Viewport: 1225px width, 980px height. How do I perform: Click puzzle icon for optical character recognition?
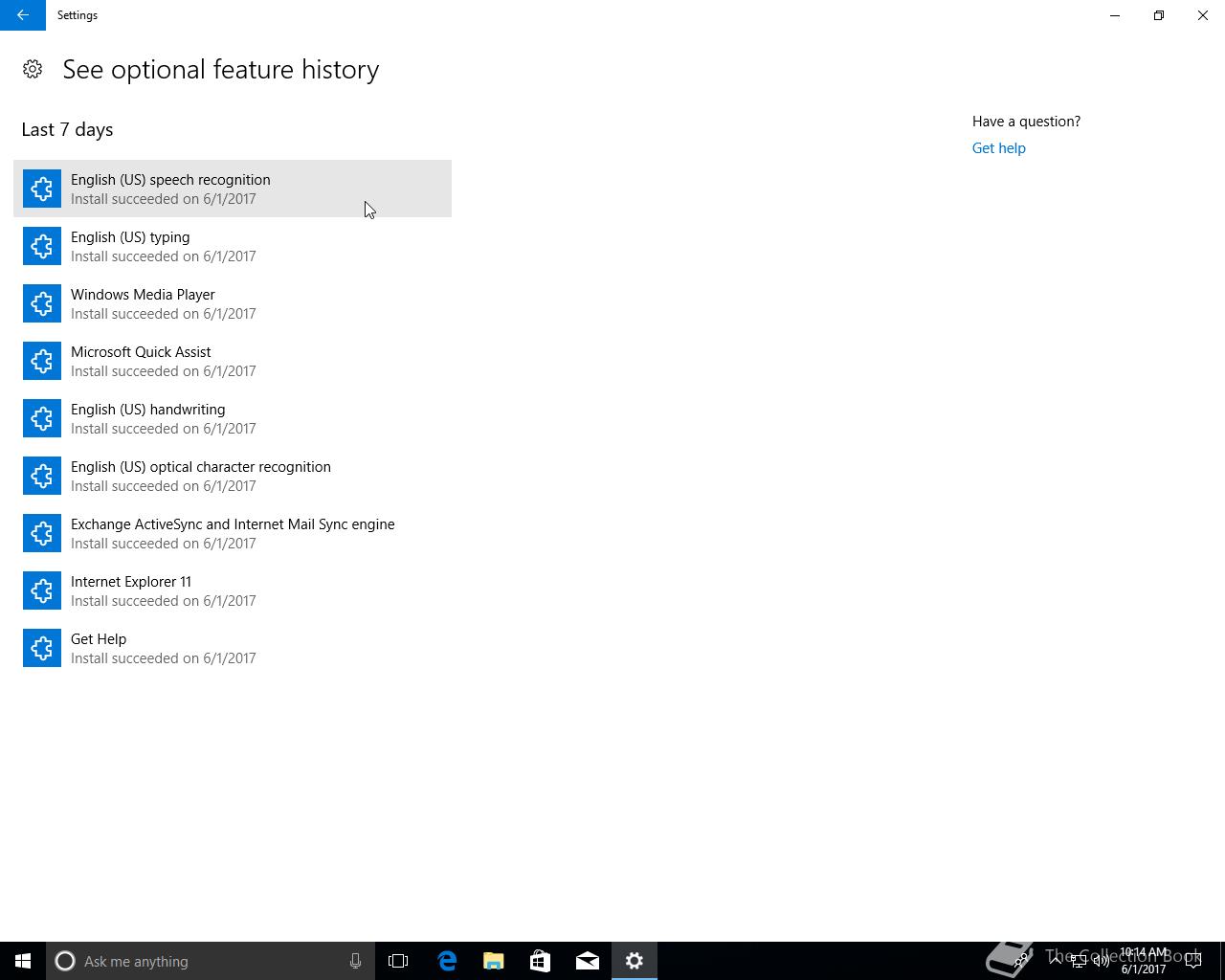point(42,476)
